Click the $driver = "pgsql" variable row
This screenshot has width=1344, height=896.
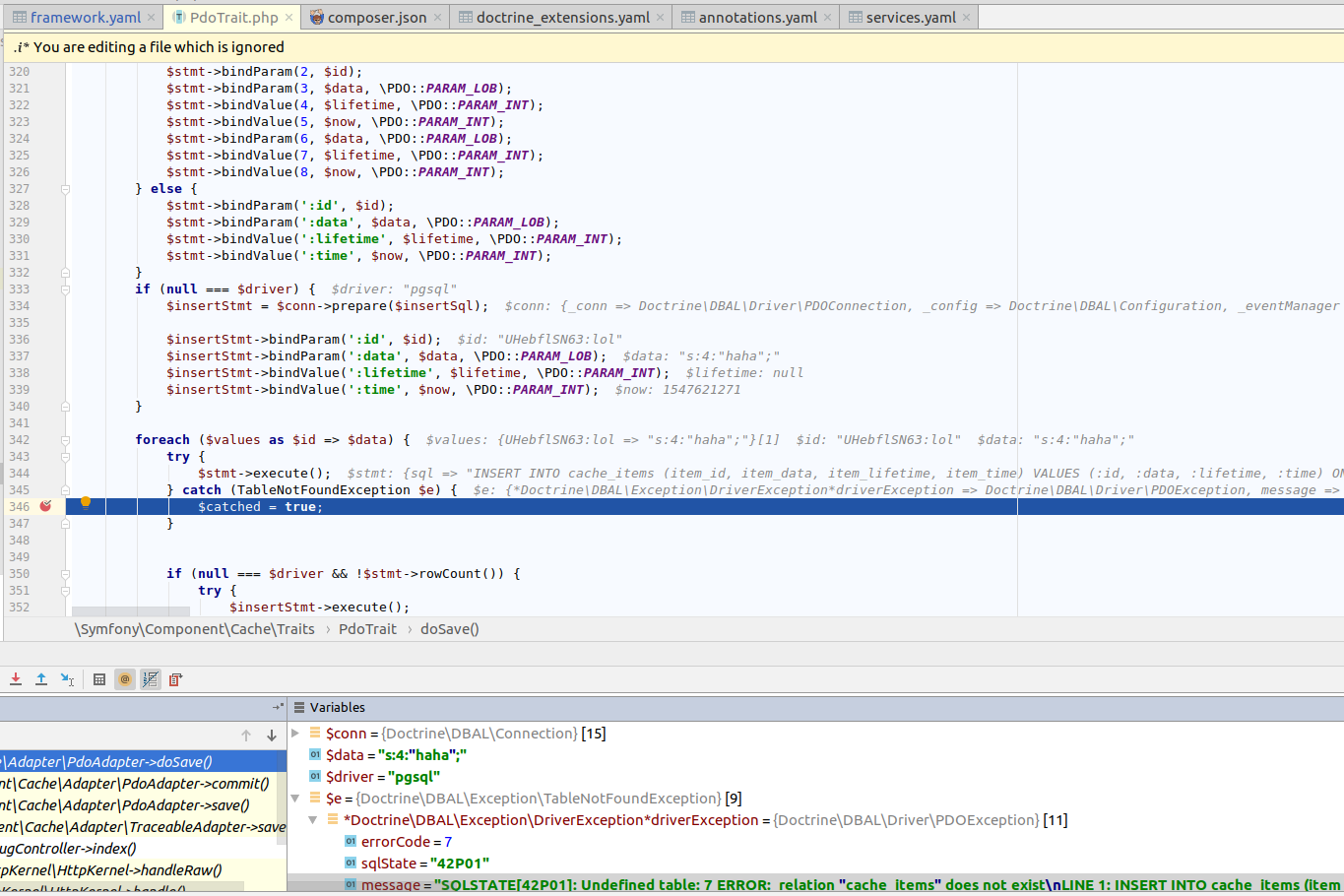click(815, 776)
